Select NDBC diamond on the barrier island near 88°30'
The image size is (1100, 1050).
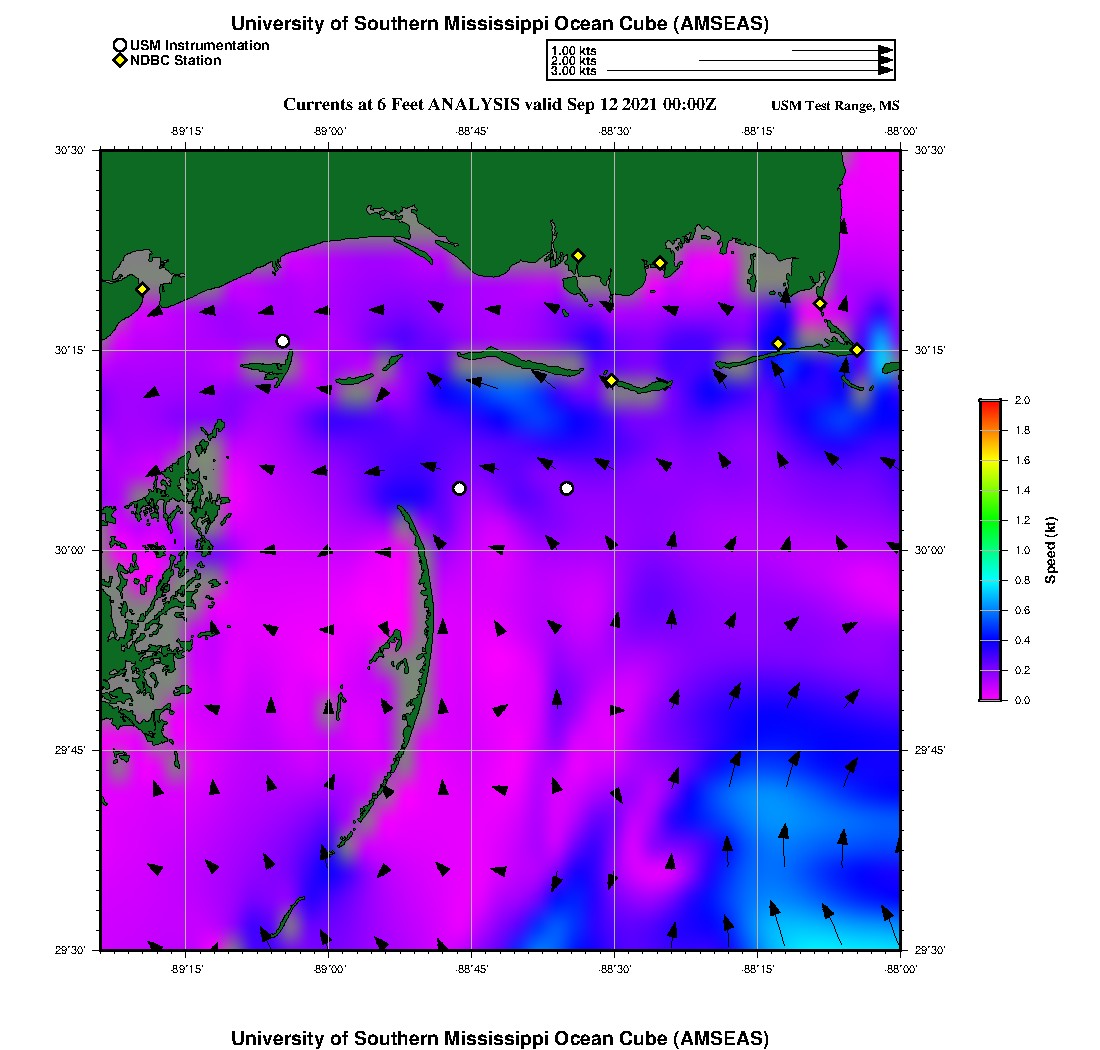tap(611, 380)
